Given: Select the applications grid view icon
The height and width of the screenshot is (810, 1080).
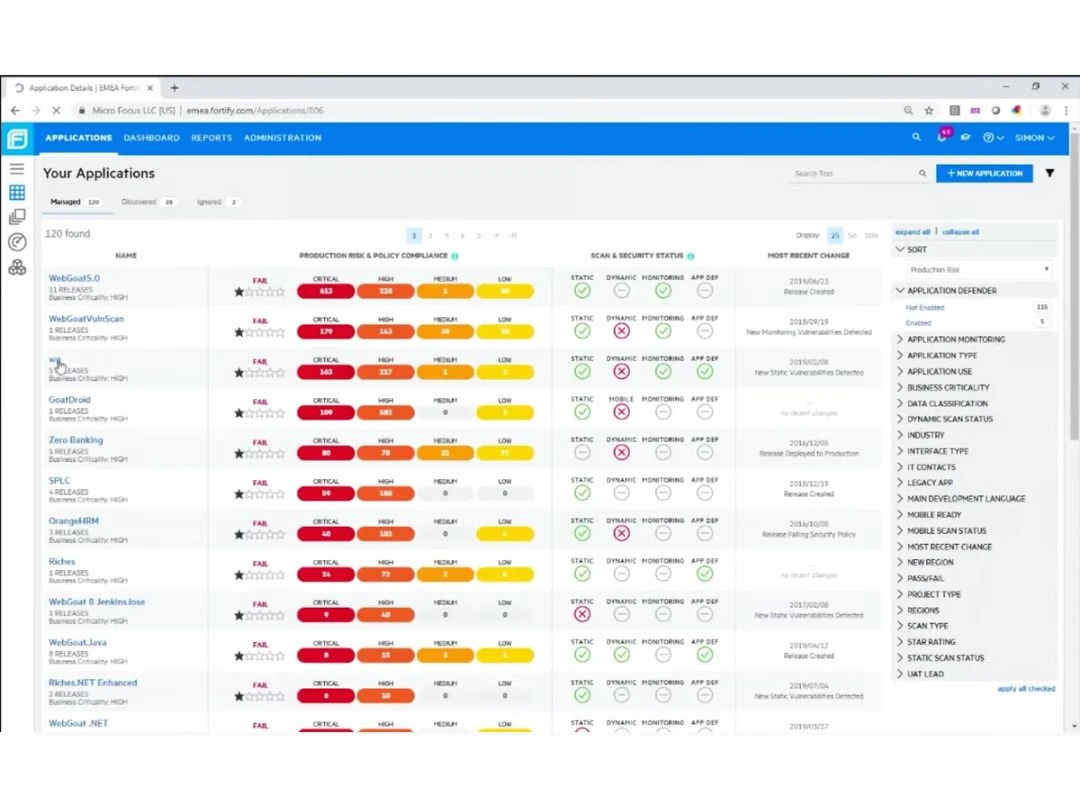Looking at the screenshot, I should click(17, 193).
